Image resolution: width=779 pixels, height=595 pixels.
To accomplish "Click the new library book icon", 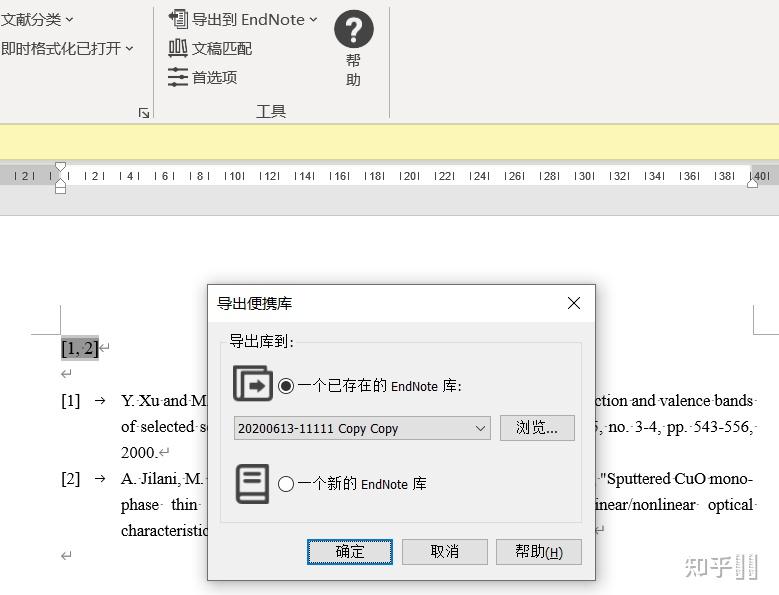I will point(252,484).
